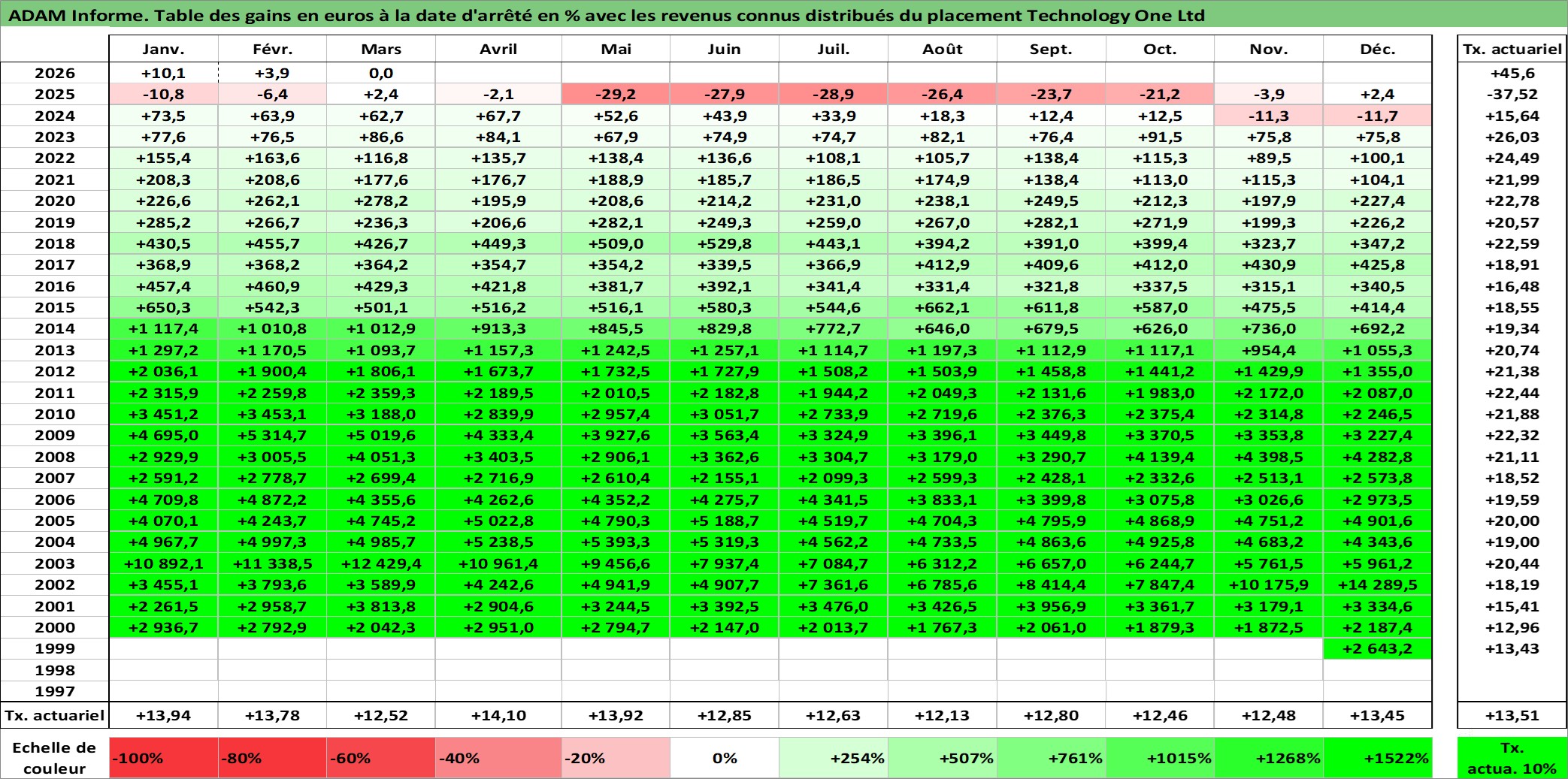1568x779 pixels.
Task: Click cell +1 767,3 in August 2000
Action: point(942,627)
